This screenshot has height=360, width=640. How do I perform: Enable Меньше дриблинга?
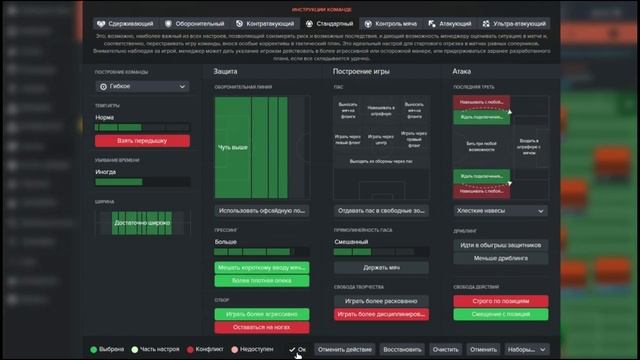(x=501, y=258)
